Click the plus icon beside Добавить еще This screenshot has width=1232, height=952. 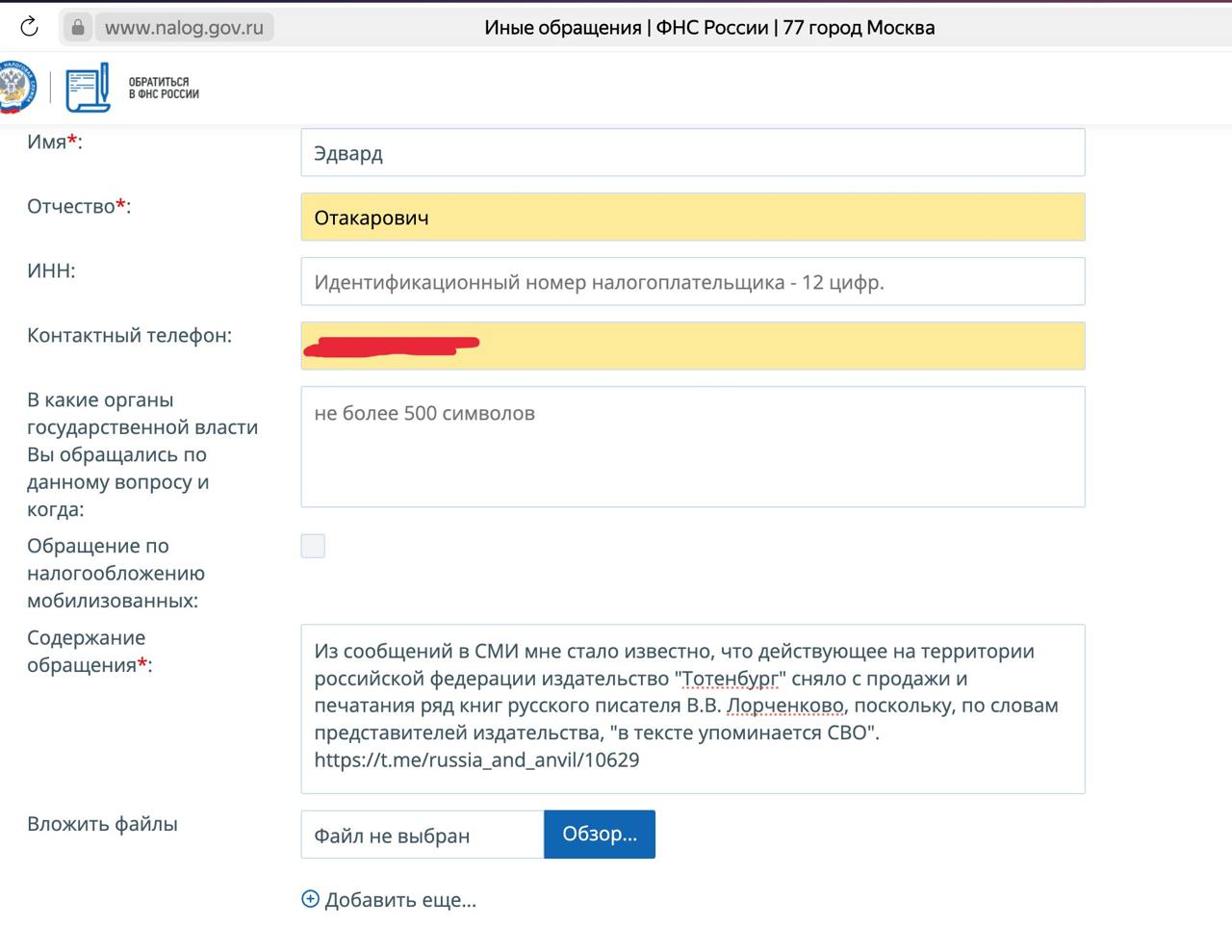click(x=310, y=899)
